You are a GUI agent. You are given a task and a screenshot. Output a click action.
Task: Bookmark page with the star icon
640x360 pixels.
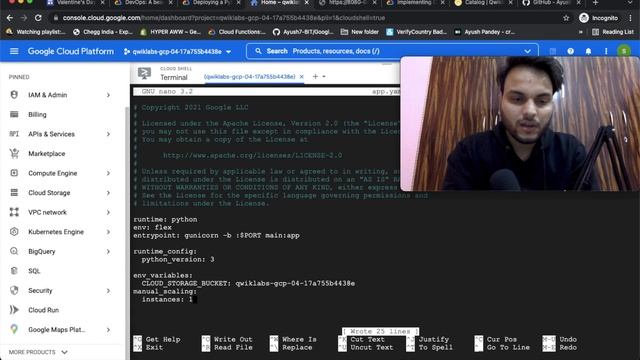point(566,18)
